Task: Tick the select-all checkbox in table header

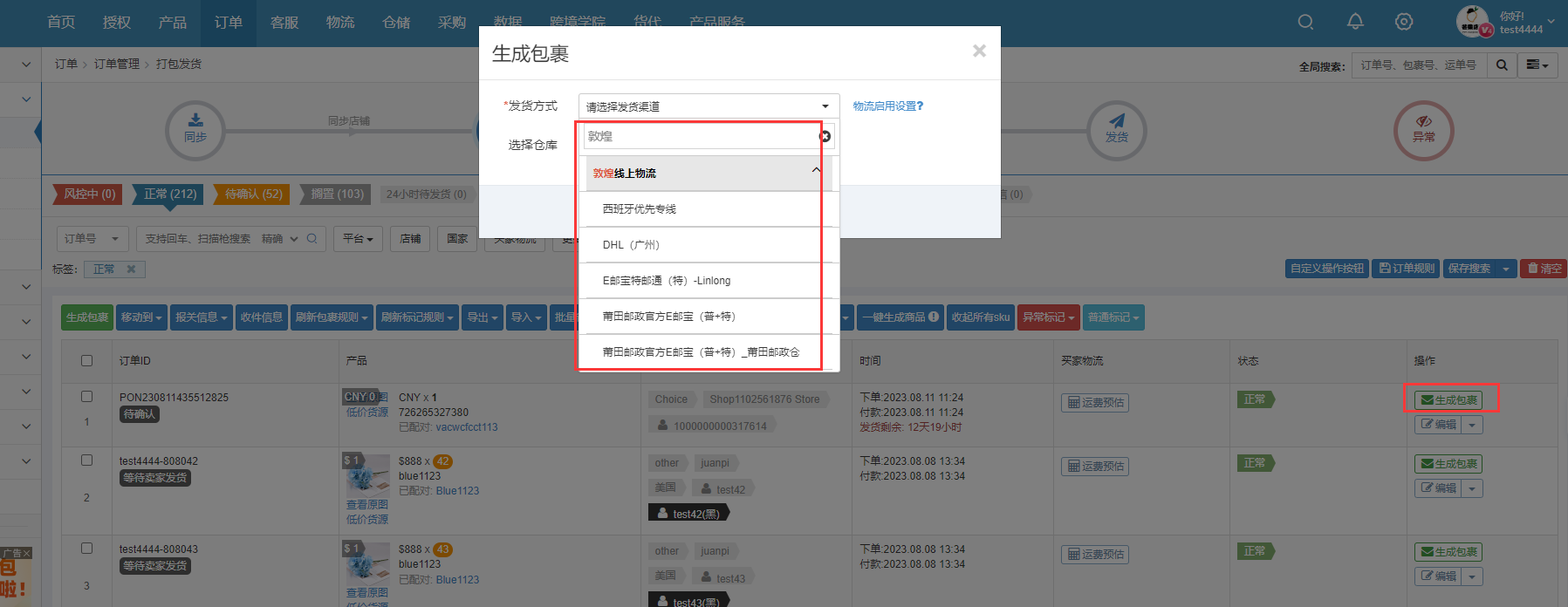Action: (x=86, y=360)
